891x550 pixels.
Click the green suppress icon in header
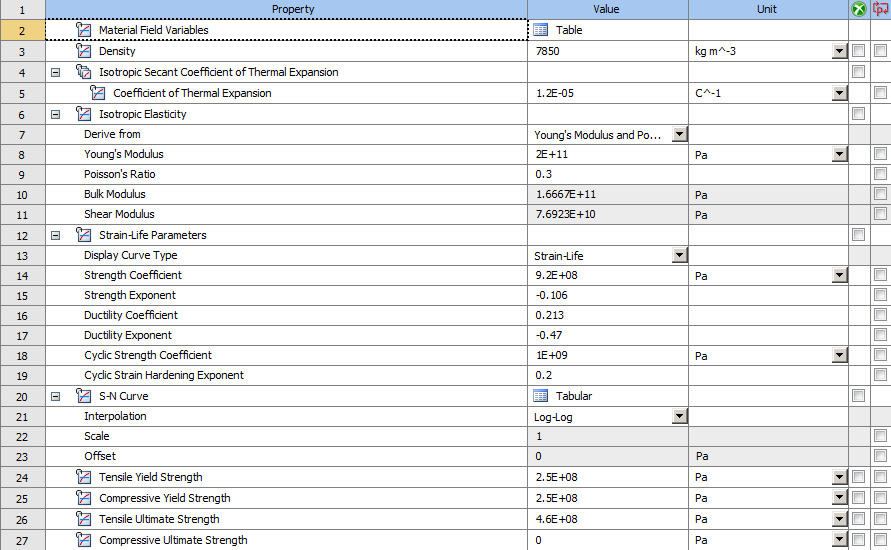pyautogui.click(x=858, y=9)
